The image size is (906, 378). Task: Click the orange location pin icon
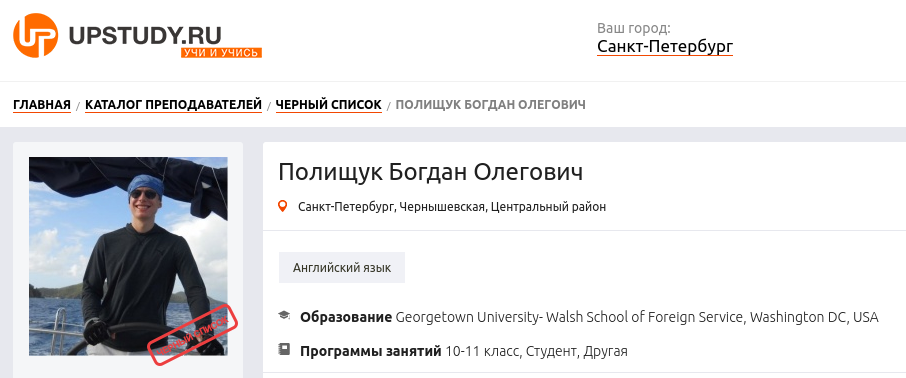point(283,206)
